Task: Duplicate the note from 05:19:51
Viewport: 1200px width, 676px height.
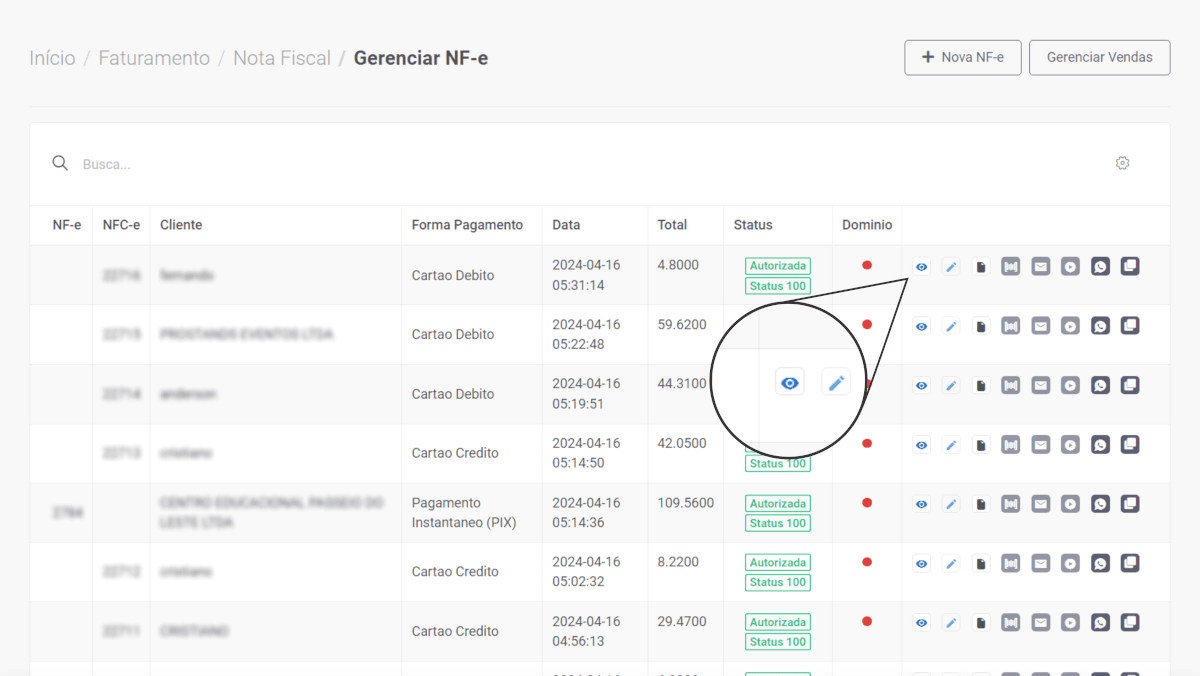Action: [1130, 385]
